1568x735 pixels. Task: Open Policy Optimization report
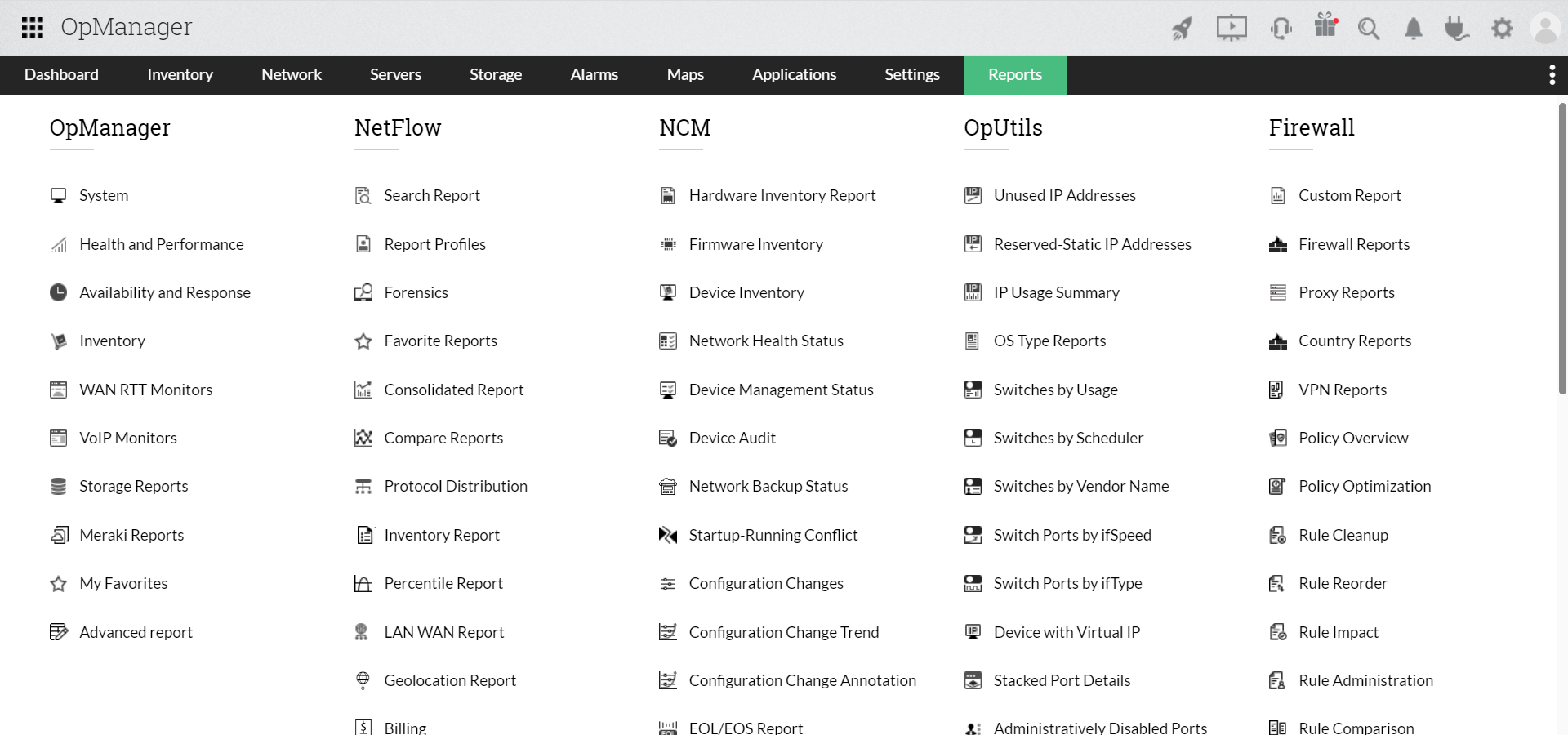point(1365,486)
